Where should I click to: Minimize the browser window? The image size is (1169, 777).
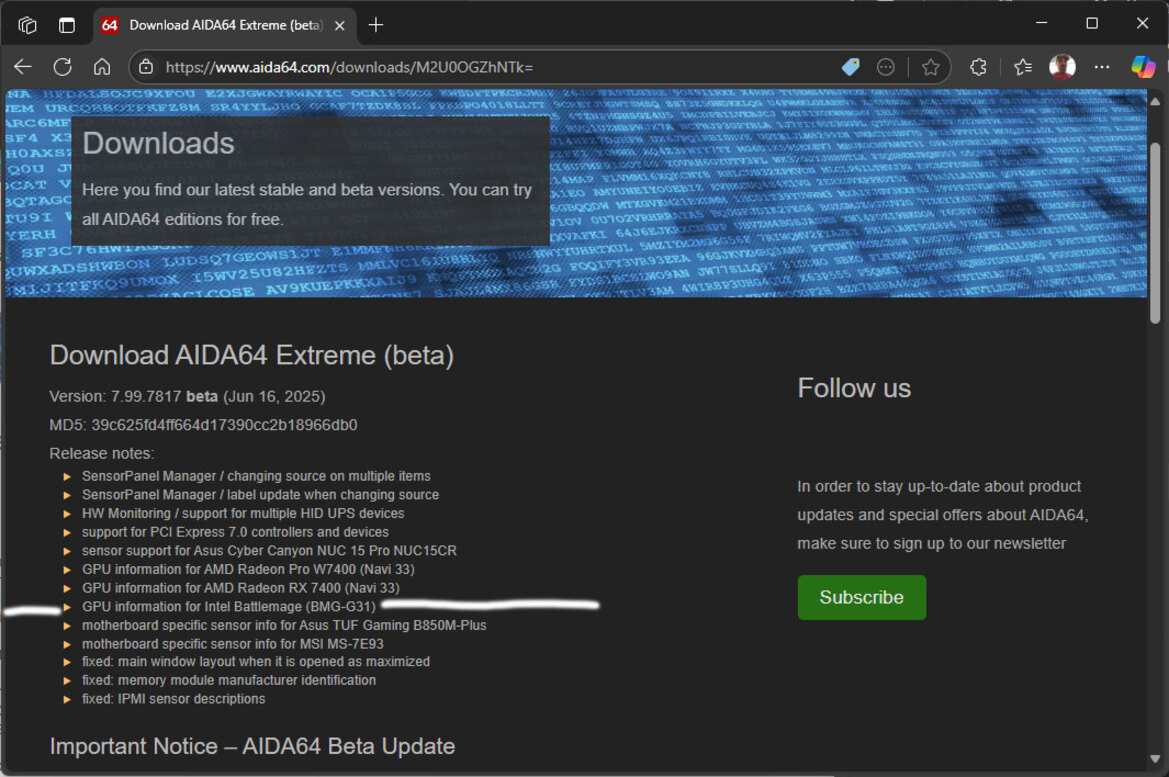click(1042, 23)
